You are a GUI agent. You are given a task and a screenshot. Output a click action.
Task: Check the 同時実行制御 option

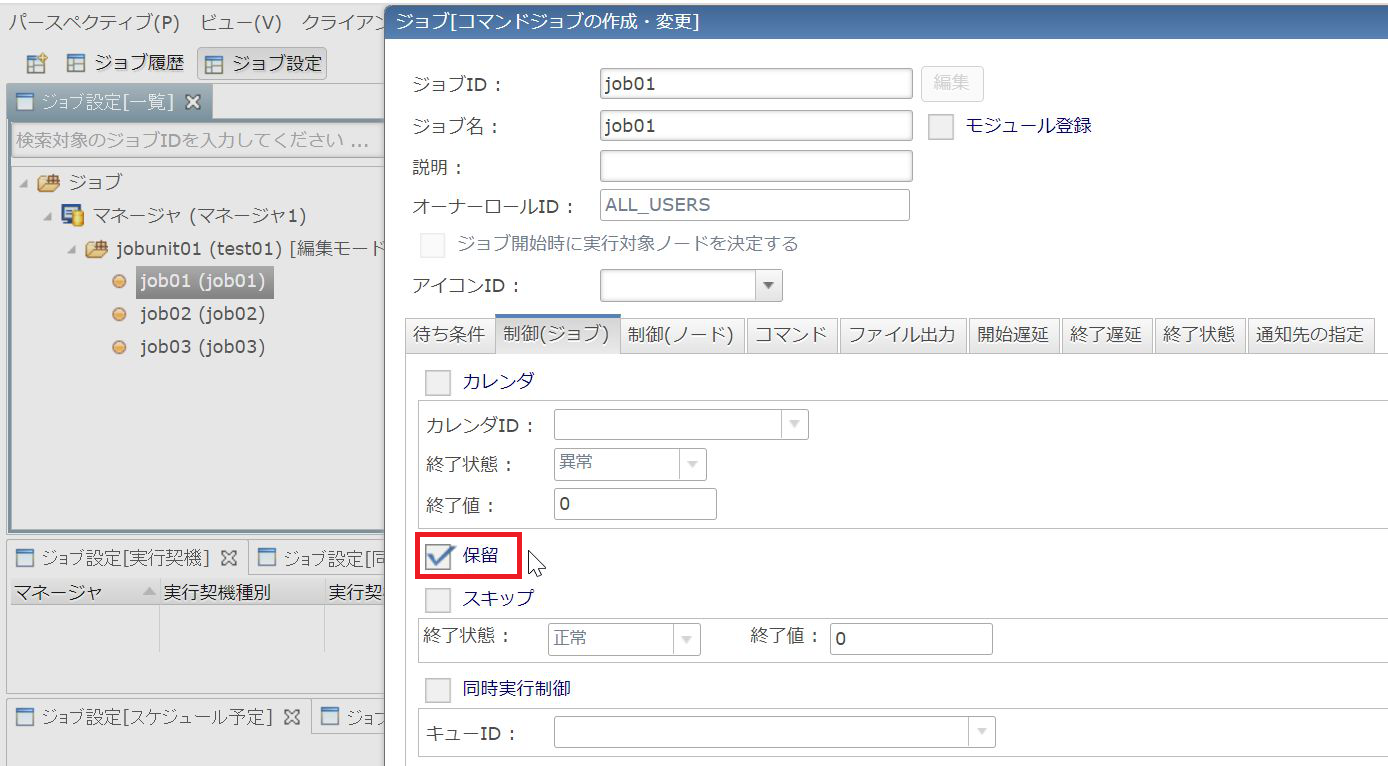(x=438, y=690)
